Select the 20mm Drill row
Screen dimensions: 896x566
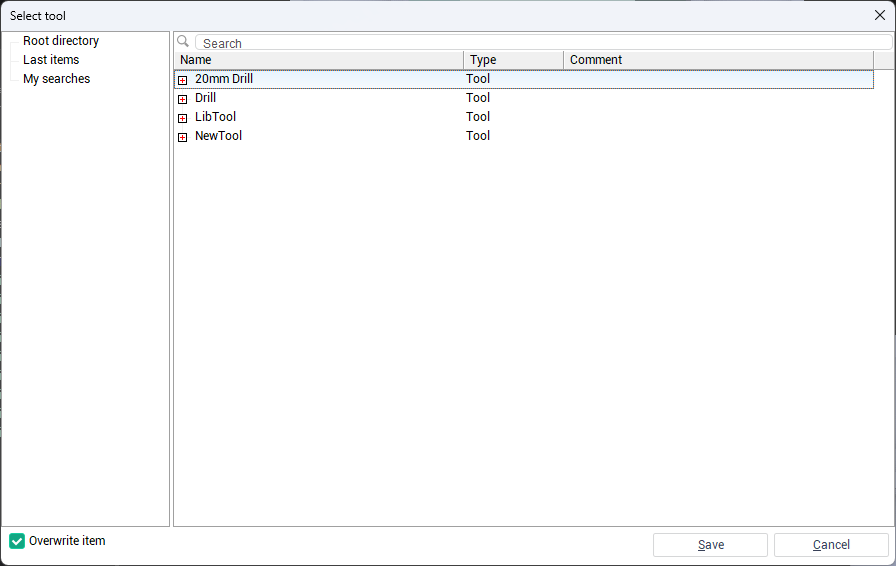click(224, 79)
